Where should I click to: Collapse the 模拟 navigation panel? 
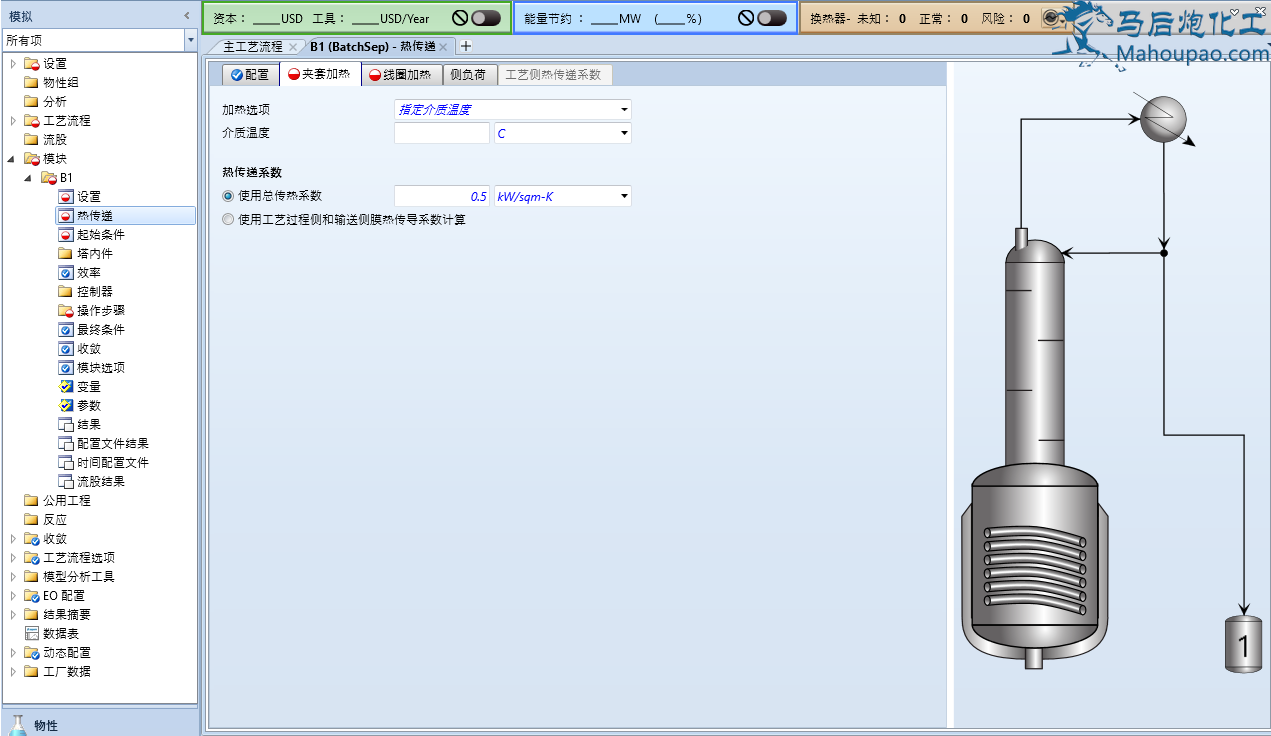pyautogui.click(x=186, y=16)
